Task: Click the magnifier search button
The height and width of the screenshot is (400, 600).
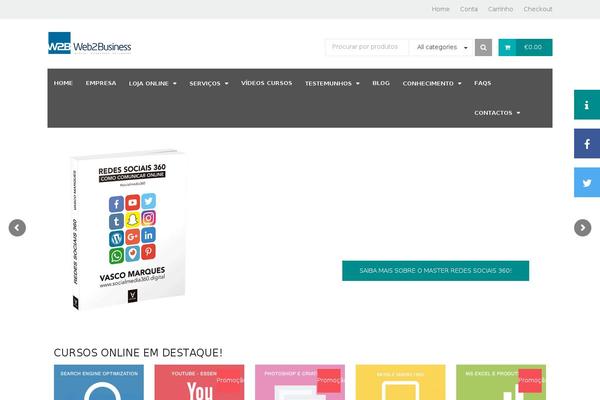Action: click(483, 47)
